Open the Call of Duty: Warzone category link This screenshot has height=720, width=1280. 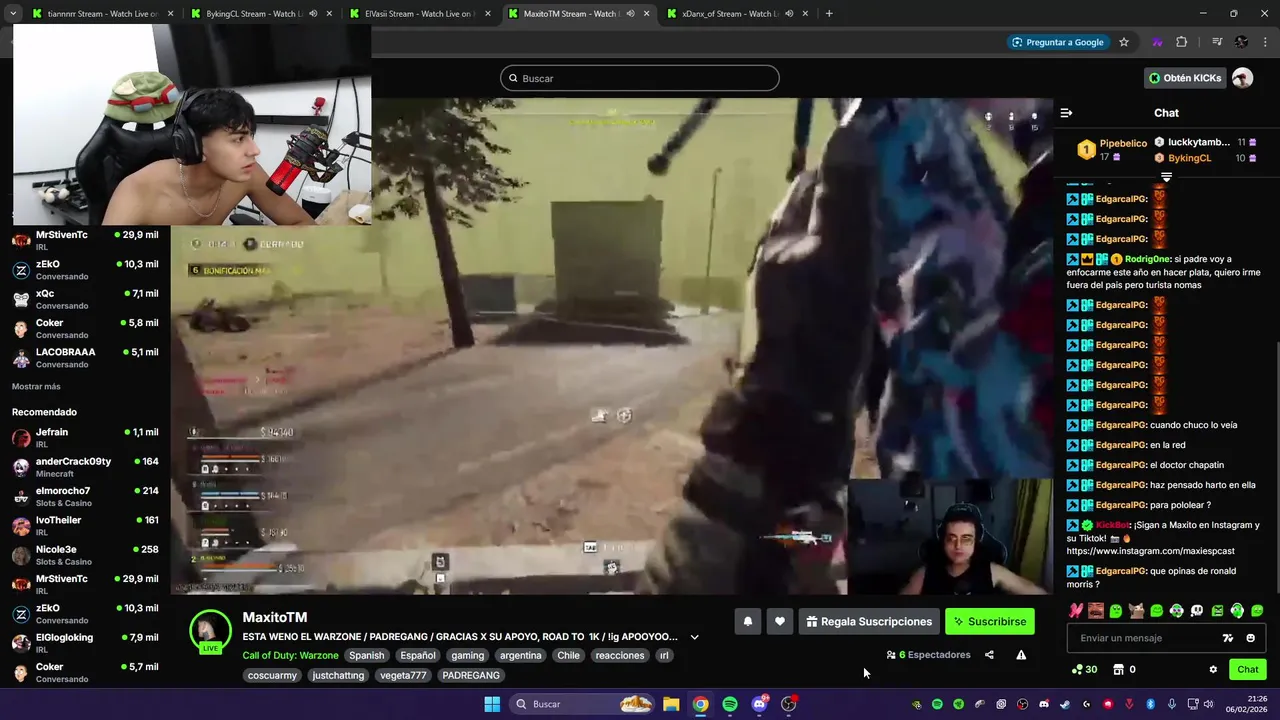290,655
